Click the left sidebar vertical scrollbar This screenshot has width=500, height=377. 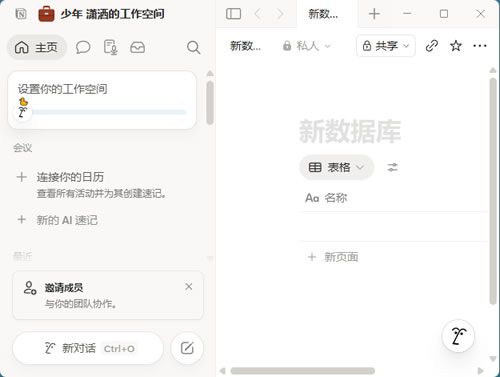tap(210, 102)
